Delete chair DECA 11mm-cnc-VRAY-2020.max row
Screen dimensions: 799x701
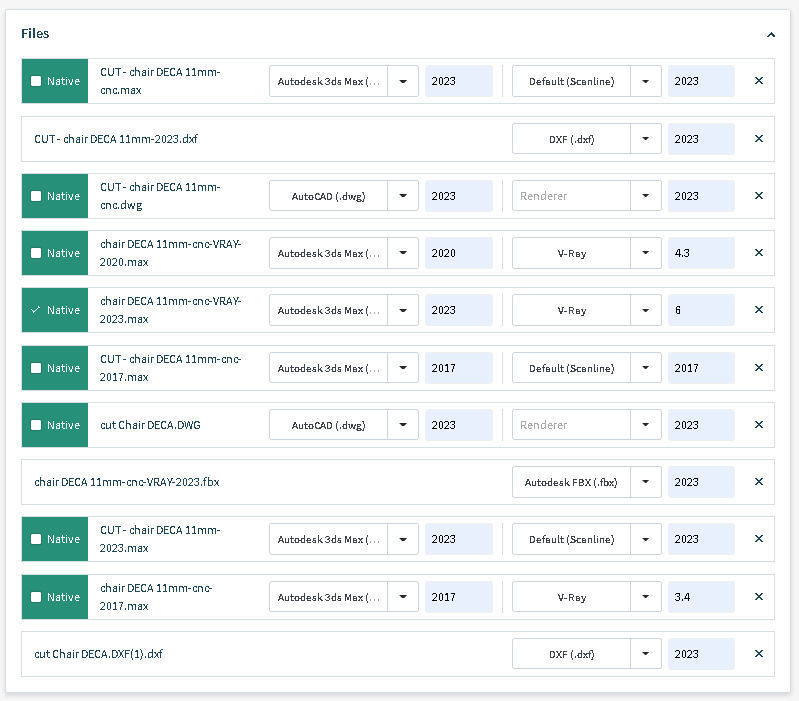[758, 253]
